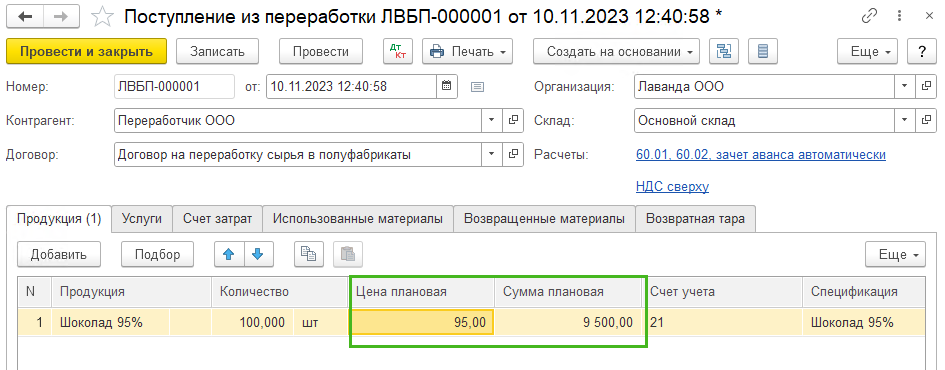
Task: Move the row up with the blue up arrow
Action: click(x=229, y=254)
